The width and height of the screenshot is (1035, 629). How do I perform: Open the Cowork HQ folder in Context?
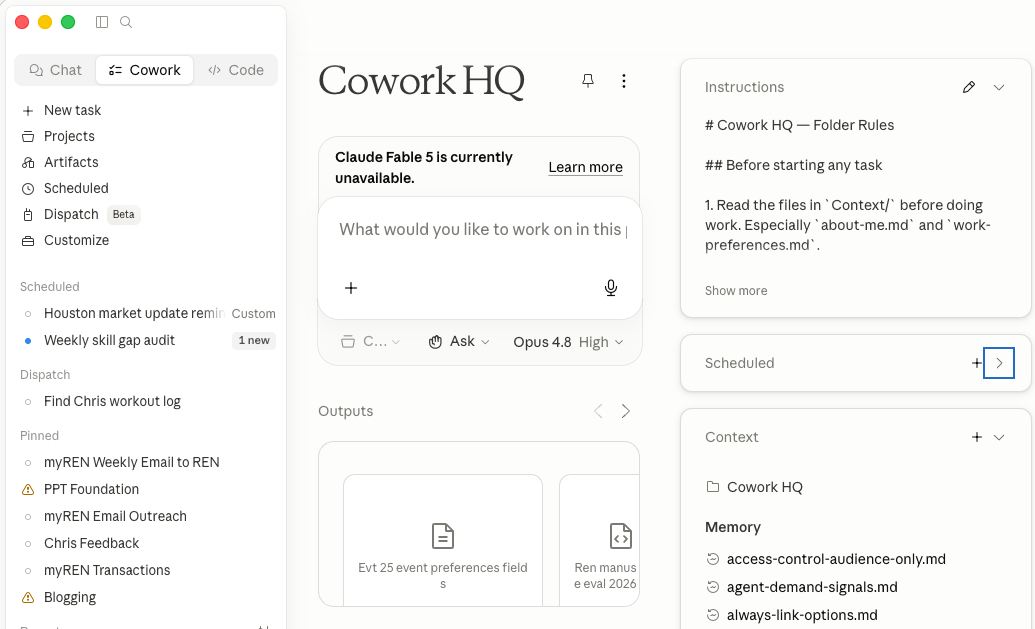tap(754, 487)
